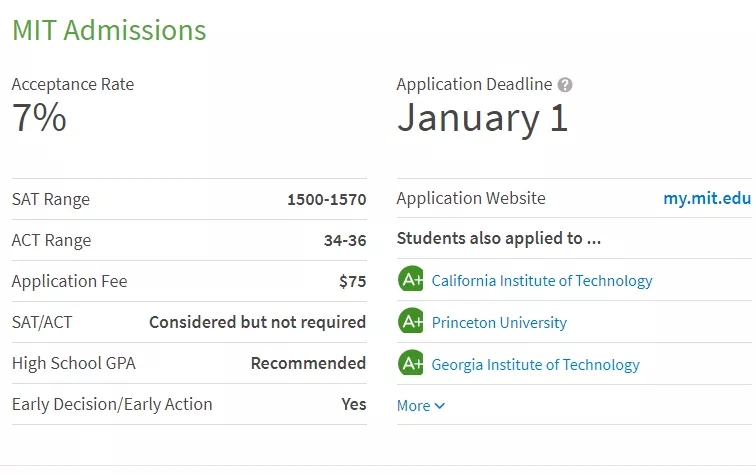Click the "Students also applied to" heading

(x=498, y=239)
